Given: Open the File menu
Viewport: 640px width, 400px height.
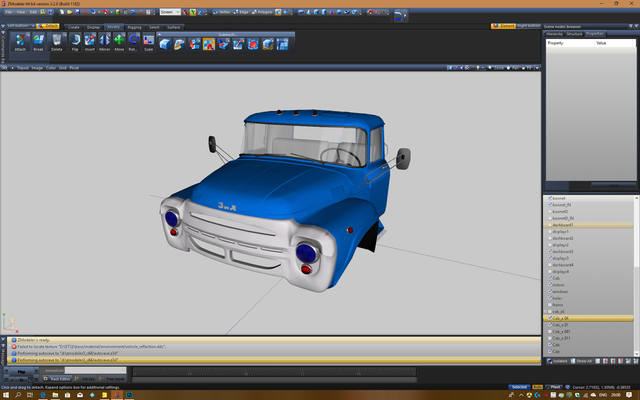Looking at the screenshot, I should point(9,12).
